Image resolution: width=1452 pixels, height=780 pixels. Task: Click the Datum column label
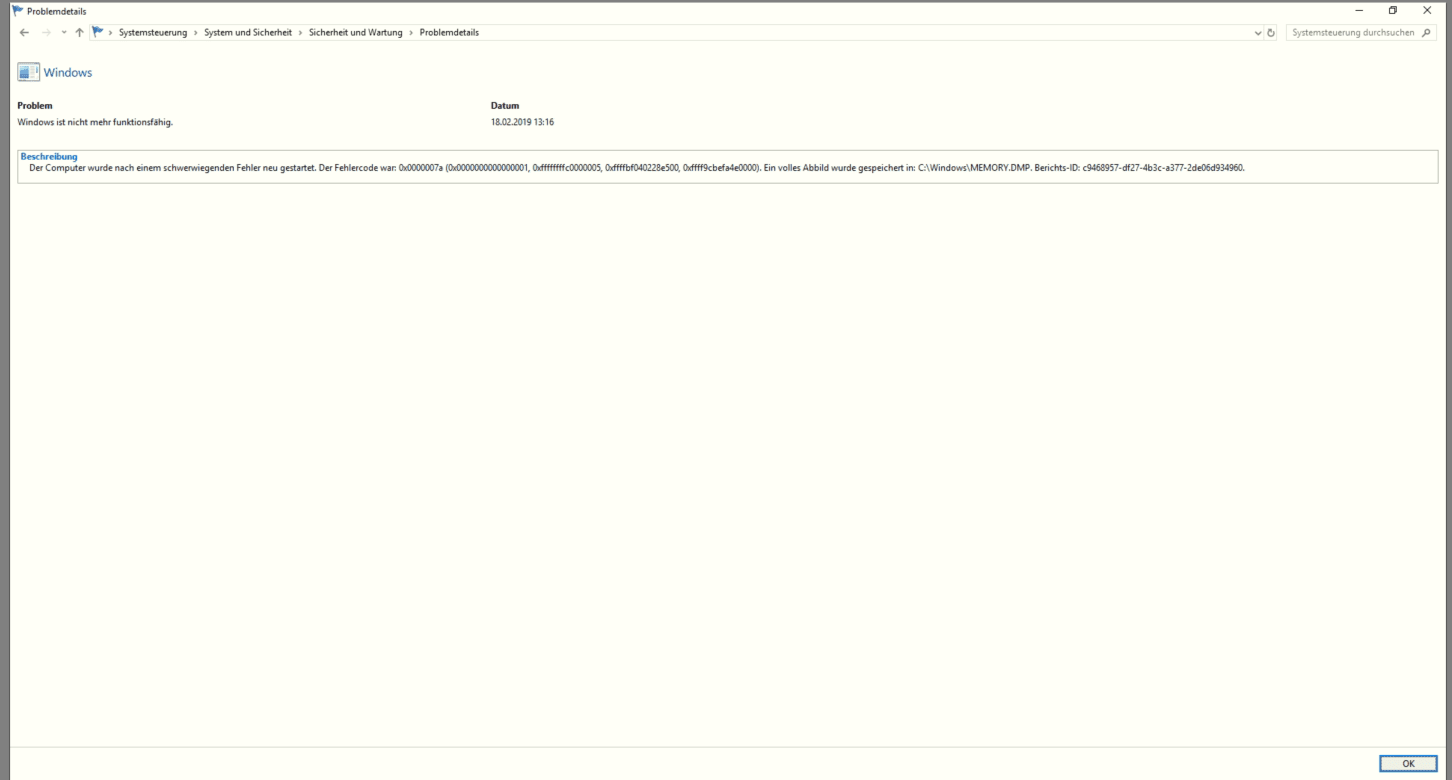click(x=505, y=105)
